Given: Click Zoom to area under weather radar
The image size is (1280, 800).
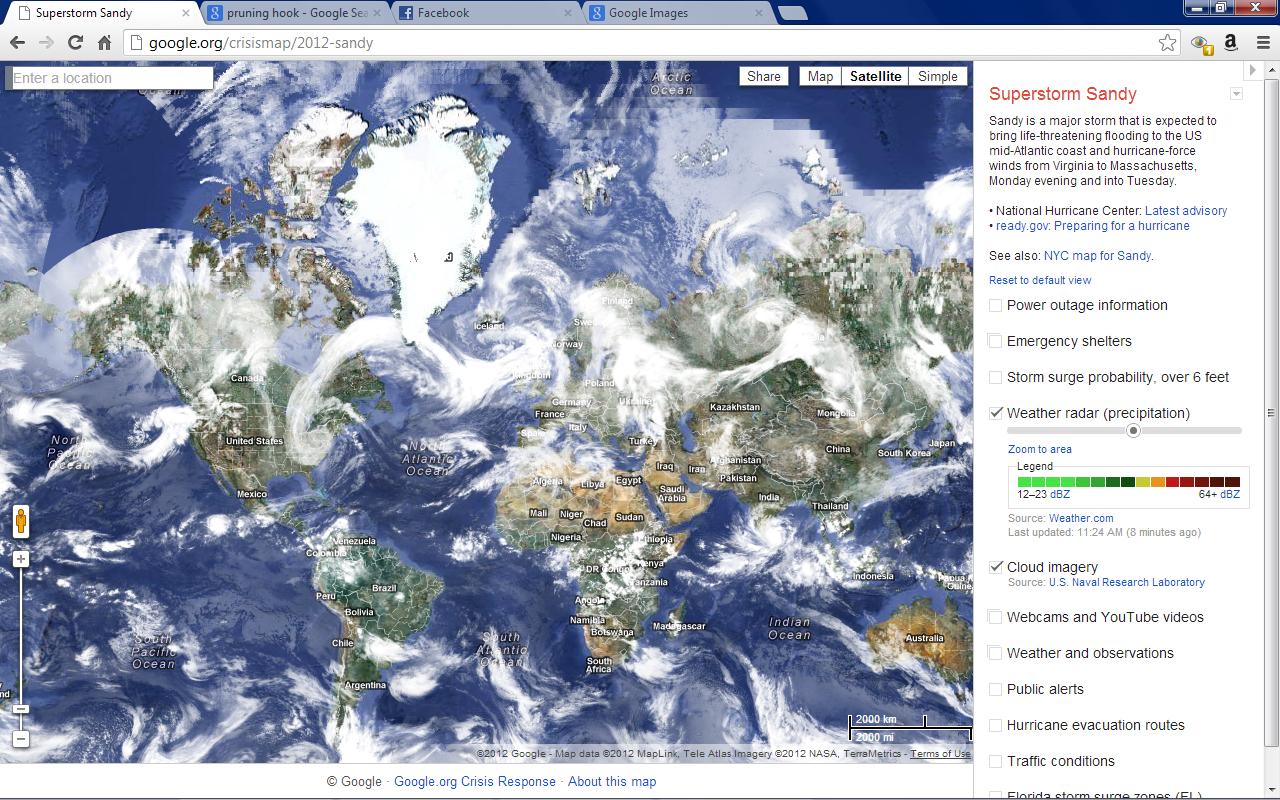Looking at the screenshot, I should point(1040,449).
